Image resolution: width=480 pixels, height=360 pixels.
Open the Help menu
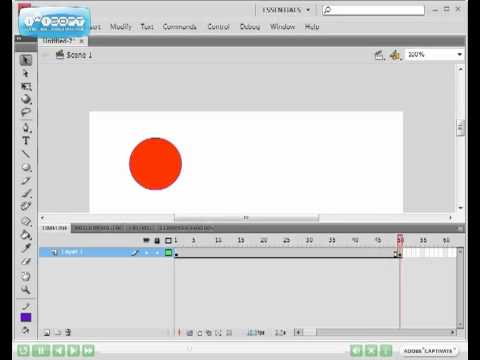coord(312,27)
